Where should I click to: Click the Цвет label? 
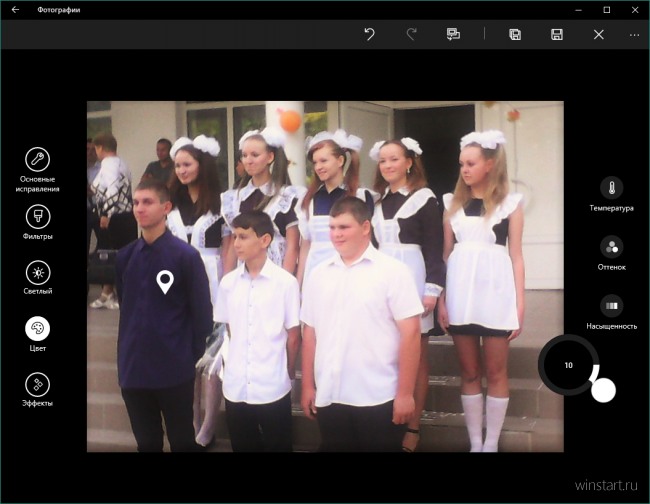(x=38, y=348)
